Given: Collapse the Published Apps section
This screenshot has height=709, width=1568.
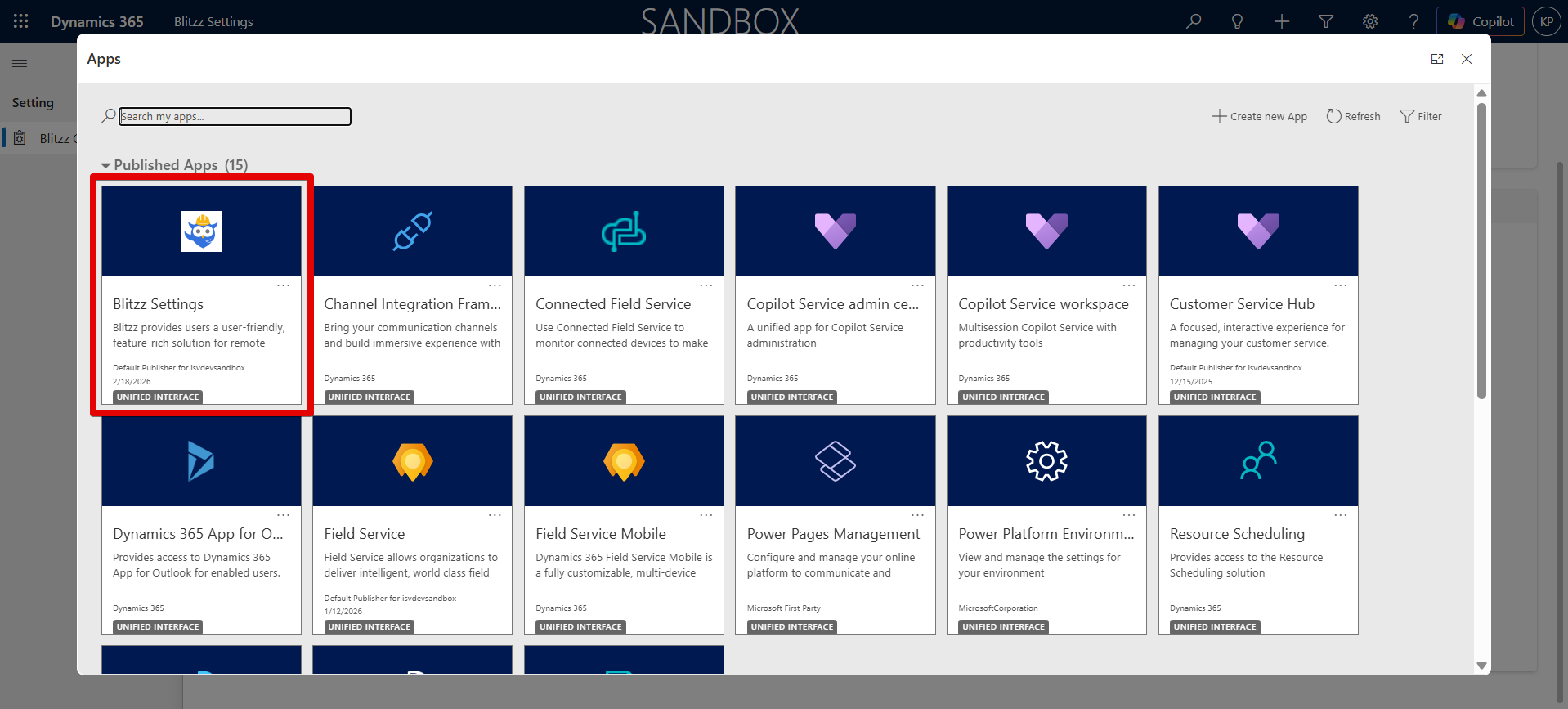Looking at the screenshot, I should tap(105, 165).
